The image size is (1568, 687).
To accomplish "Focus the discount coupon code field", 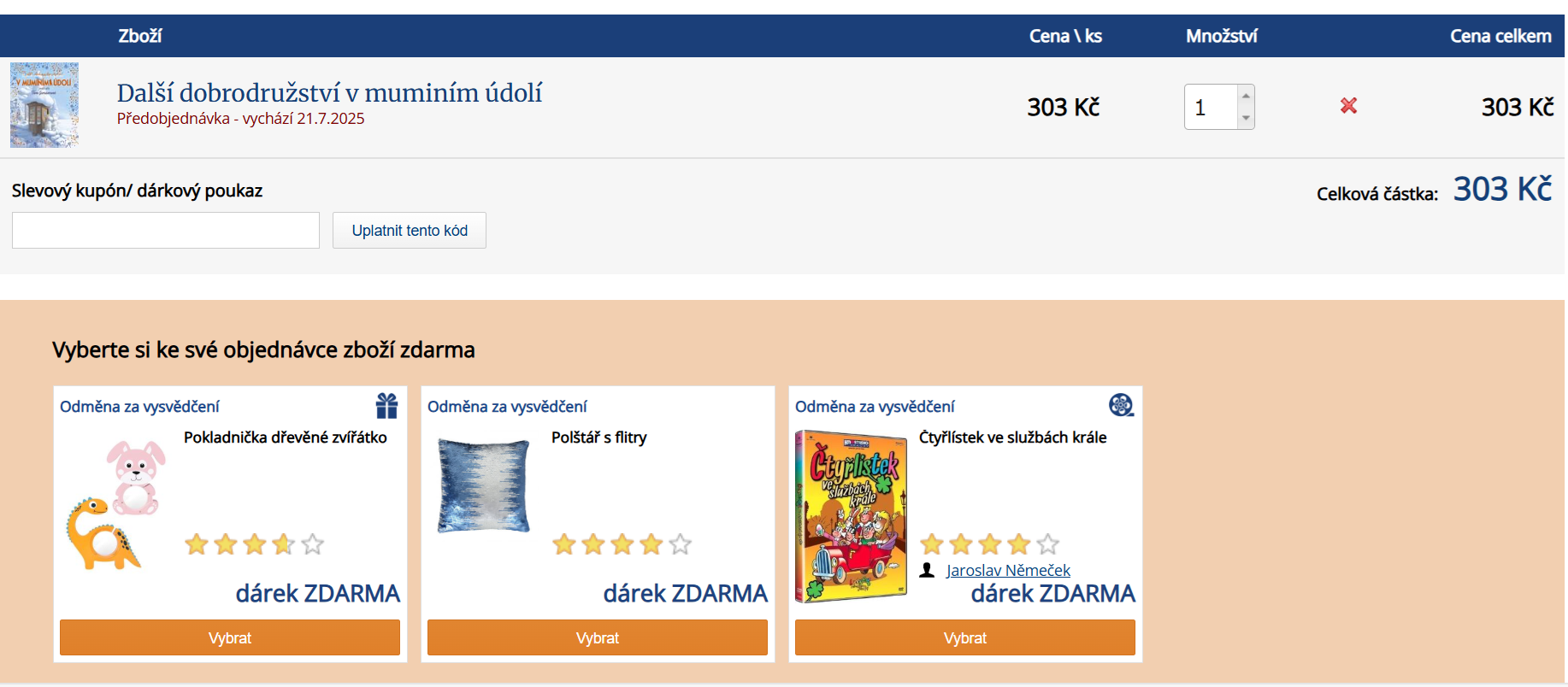I will pos(166,231).
